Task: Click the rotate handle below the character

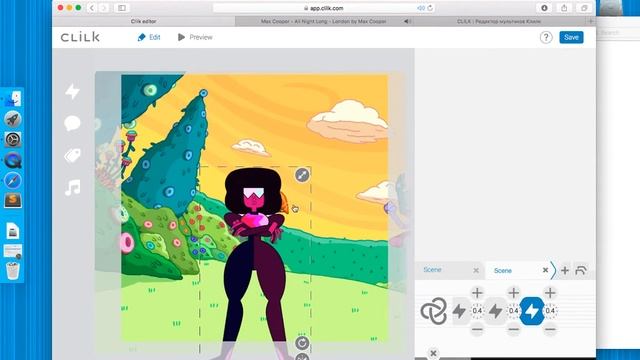Action: (x=302, y=343)
